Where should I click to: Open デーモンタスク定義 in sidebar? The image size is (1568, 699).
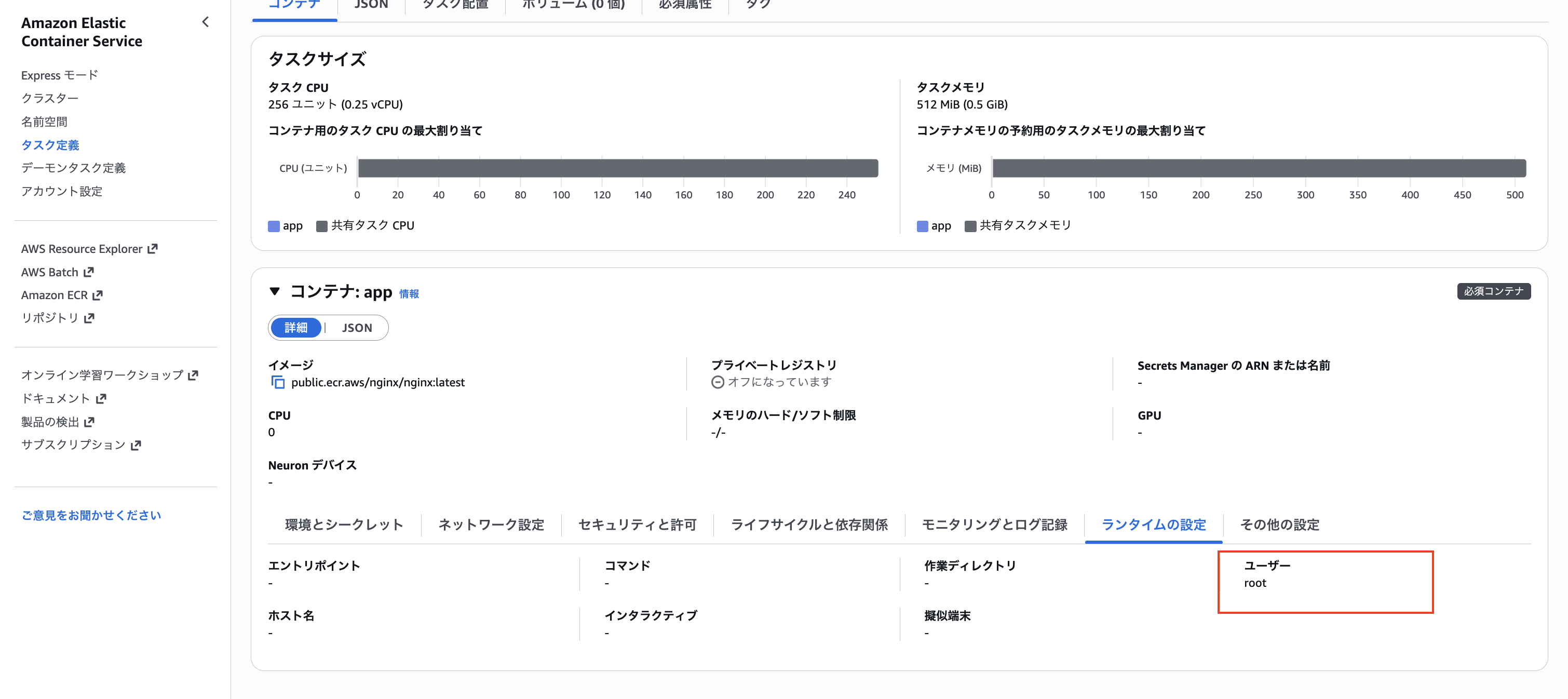[74, 167]
